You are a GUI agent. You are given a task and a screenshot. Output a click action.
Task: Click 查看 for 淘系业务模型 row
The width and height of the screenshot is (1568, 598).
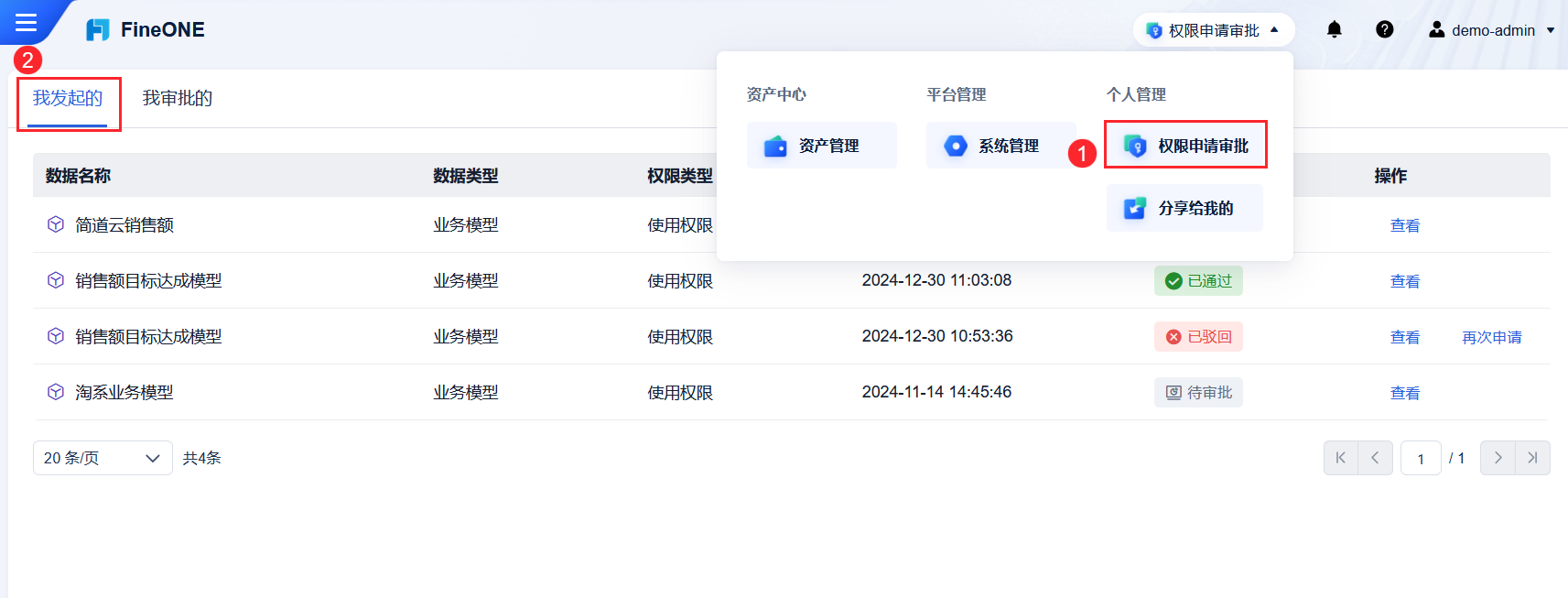[x=1404, y=393]
